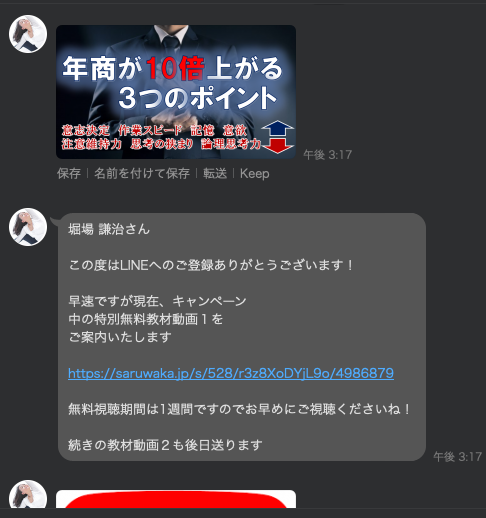Screen dimensions: 486x518
Task: Click the 午後 3:17 timestamp beside text message
Action: point(457,456)
